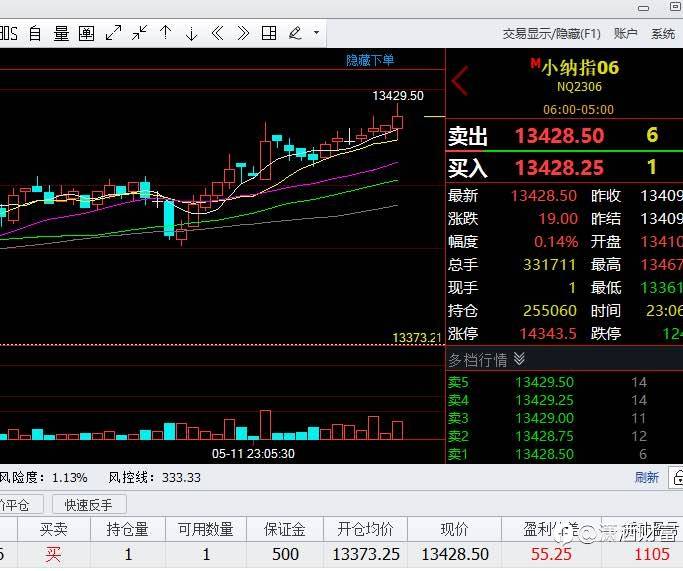Click the 量 volume toolbar icon
This screenshot has width=683, height=571.
pyautogui.click(x=61, y=33)
